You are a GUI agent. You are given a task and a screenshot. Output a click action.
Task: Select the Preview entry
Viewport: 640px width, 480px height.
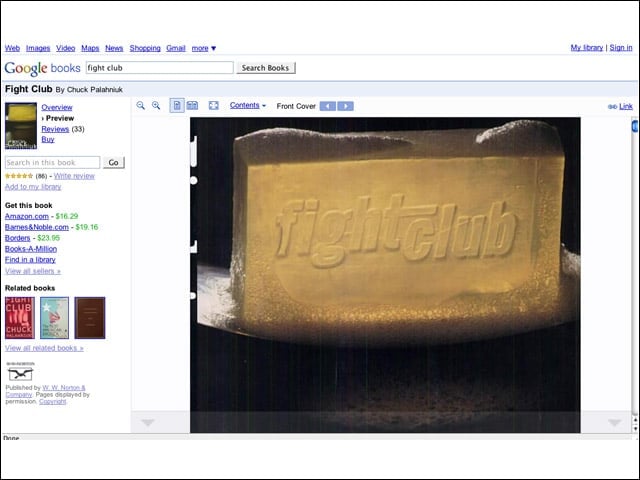pos(60,118)
